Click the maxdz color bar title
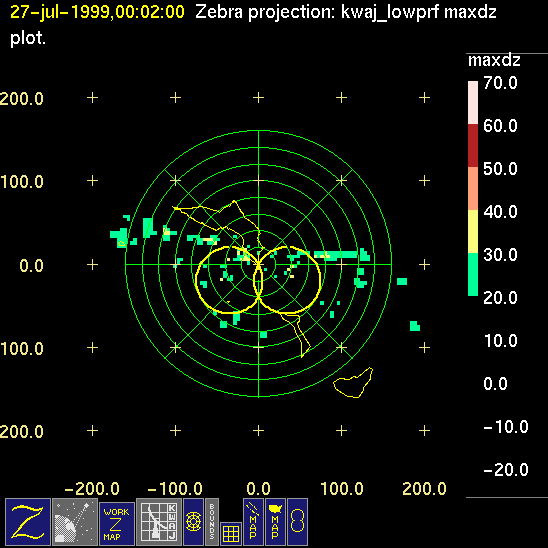 (x=494, y=61)
